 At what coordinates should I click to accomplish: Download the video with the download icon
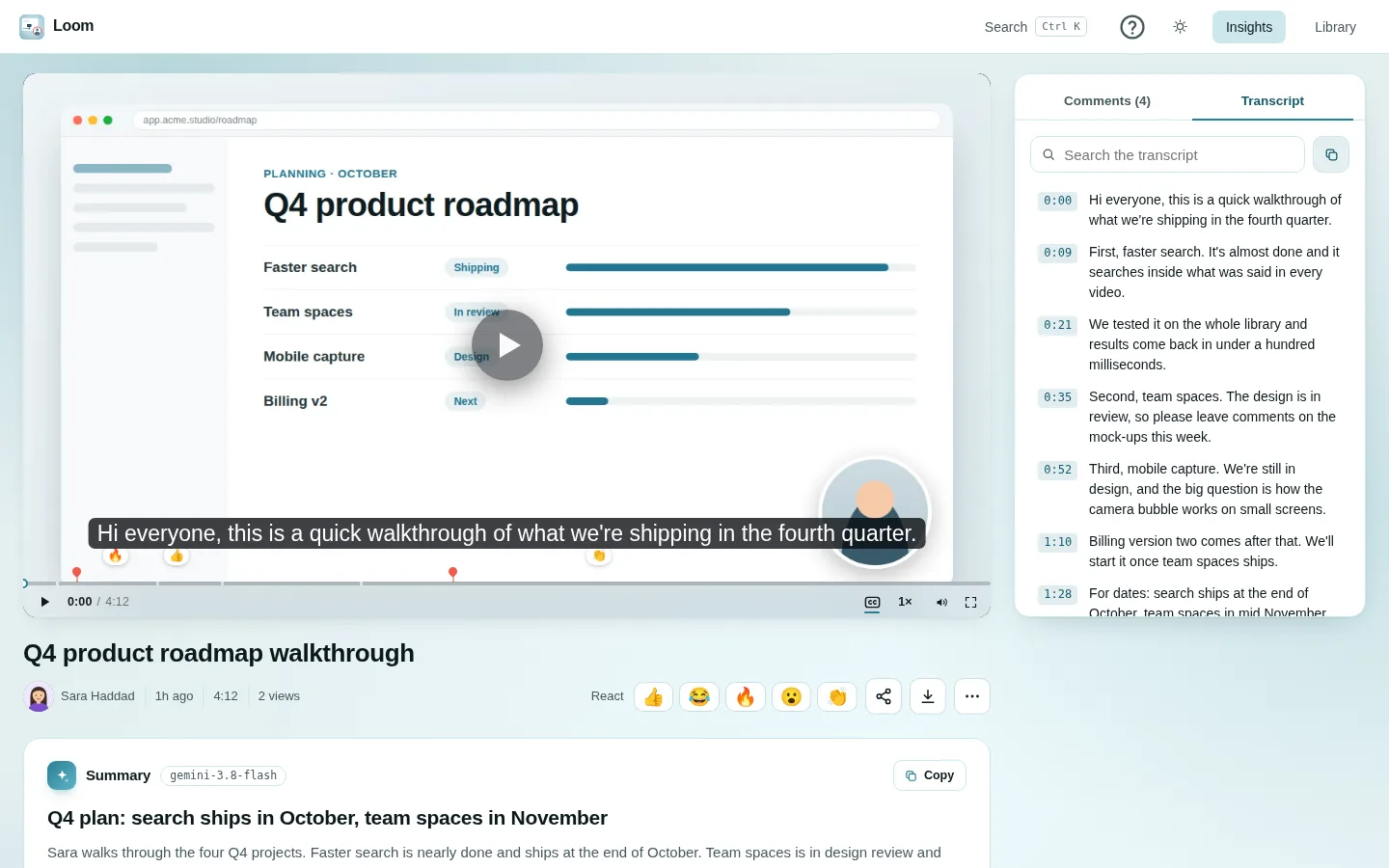[x=928, y=696]
